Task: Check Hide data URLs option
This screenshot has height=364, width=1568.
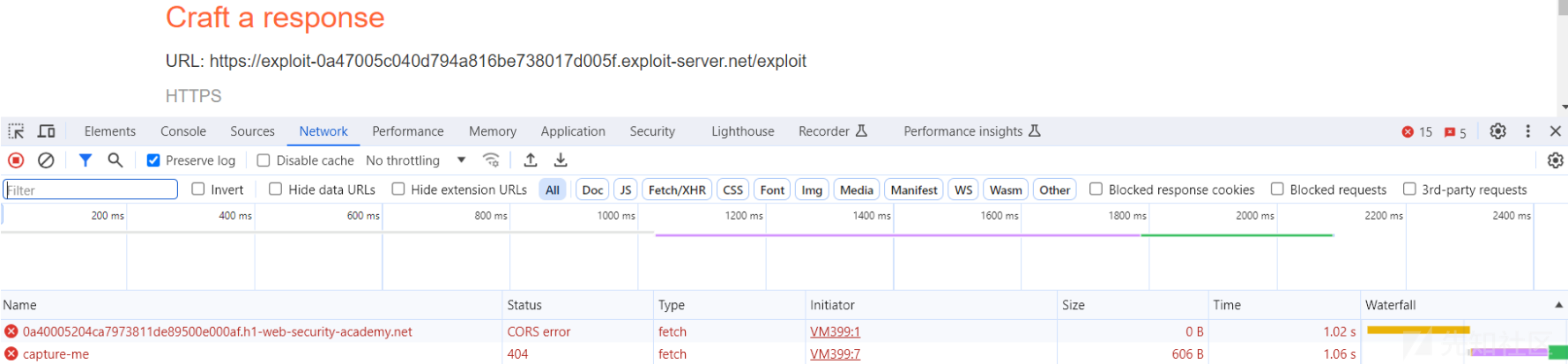Action: (276, 189)
